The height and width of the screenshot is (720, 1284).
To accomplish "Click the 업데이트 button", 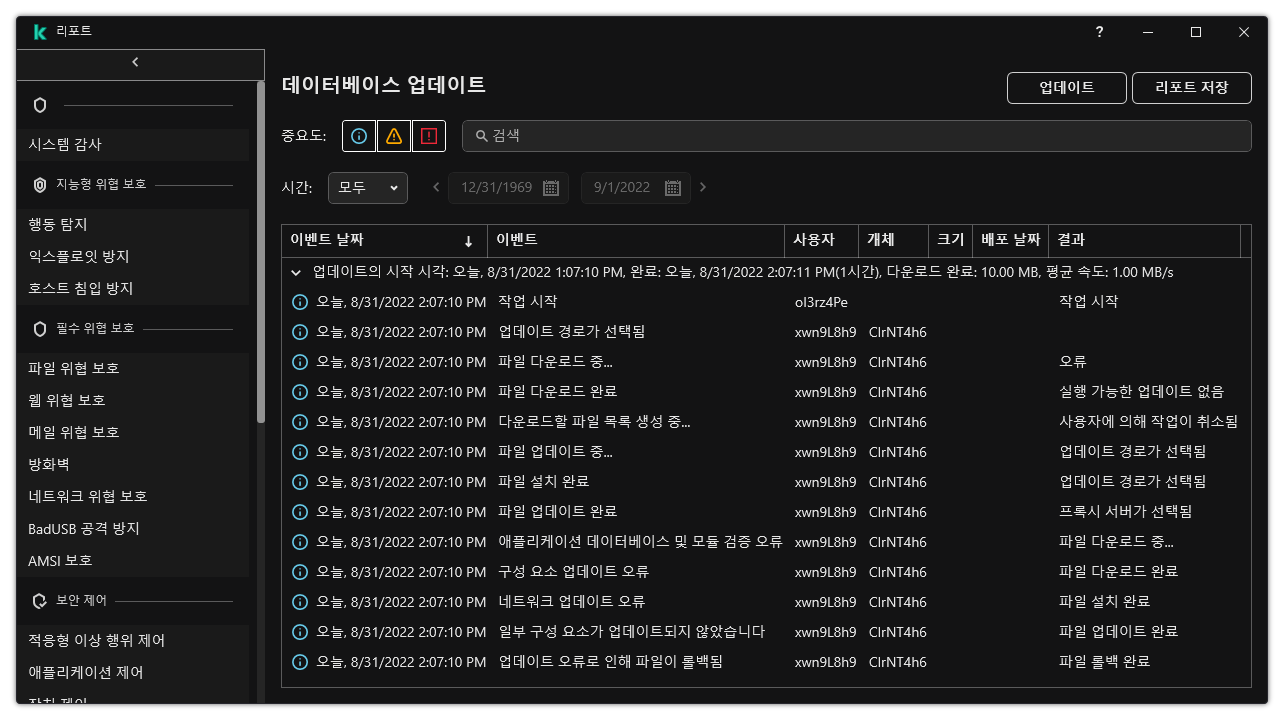I will (x=1066, y=88).
